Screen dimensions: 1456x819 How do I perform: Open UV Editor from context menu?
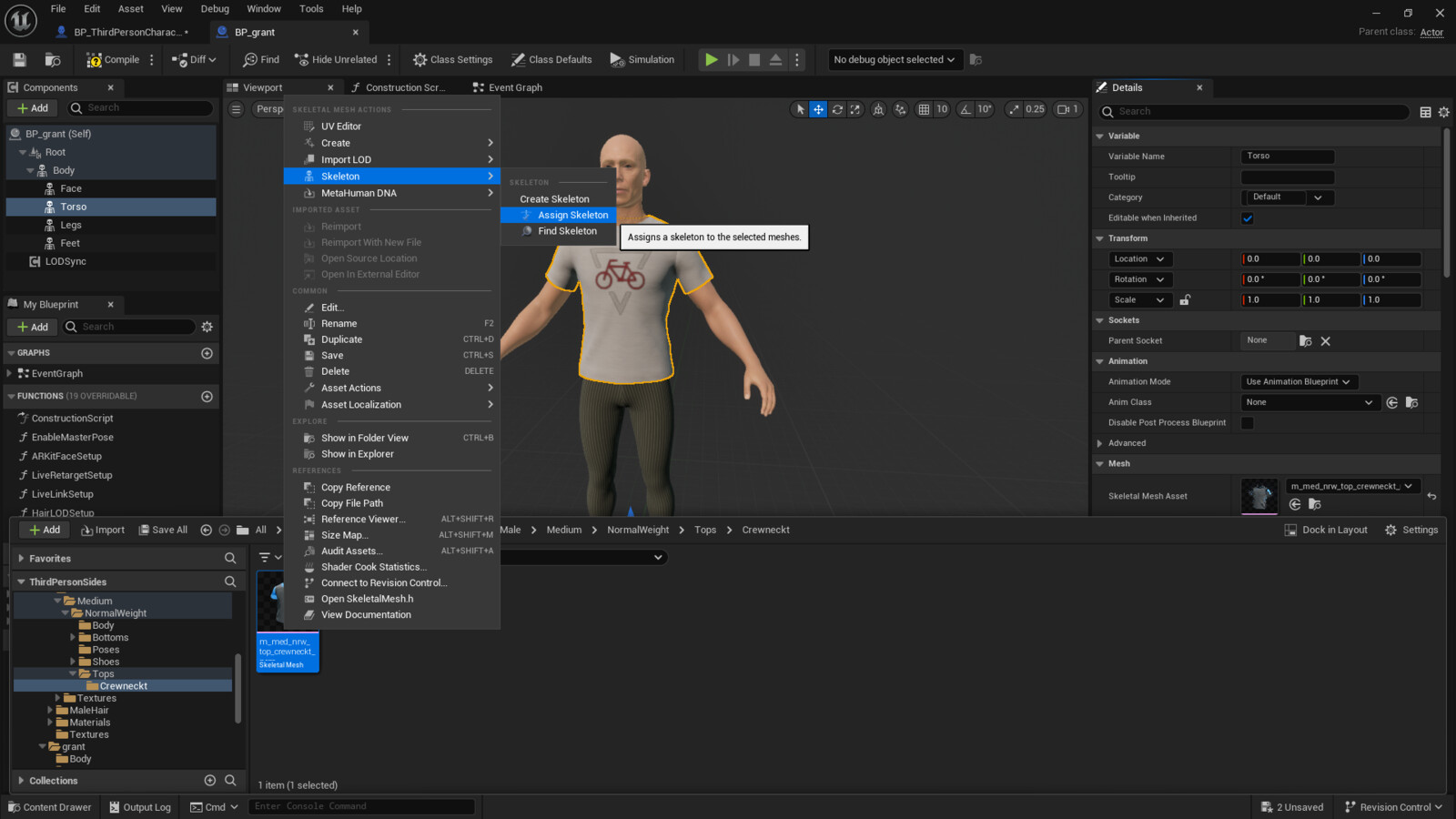coord(392,126)
